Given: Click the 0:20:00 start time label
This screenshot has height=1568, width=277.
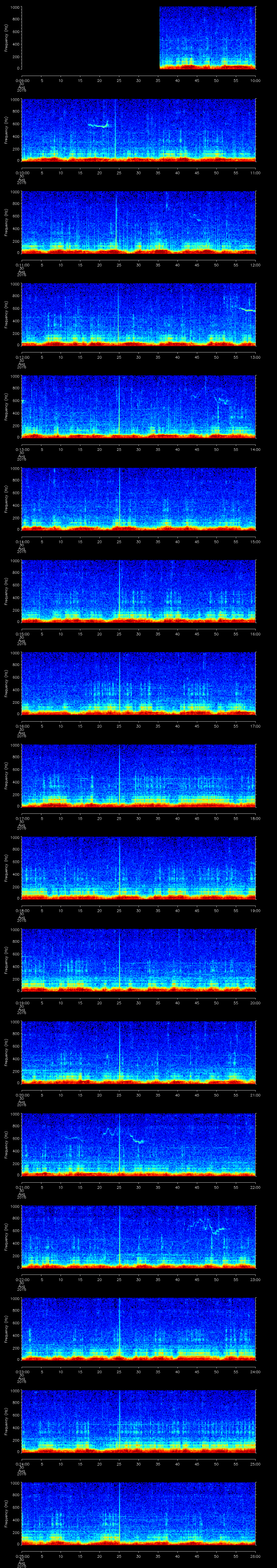Looking at the screenshot, I should (22, 1095).
